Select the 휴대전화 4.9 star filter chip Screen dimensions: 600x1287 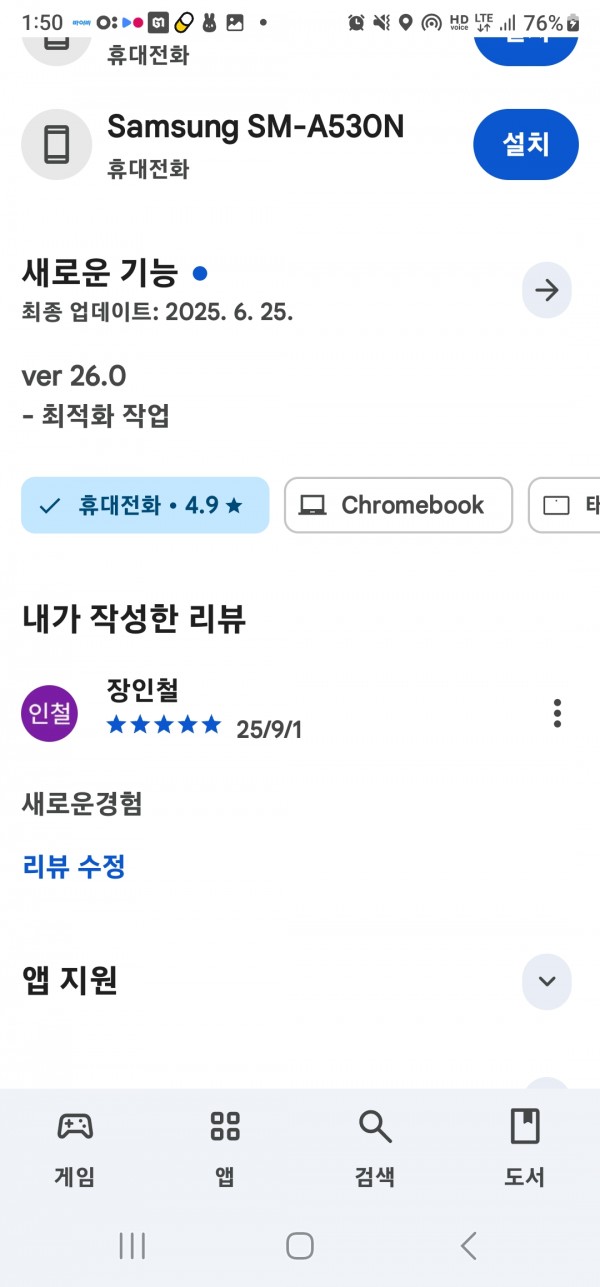click(x=145, y=505)
